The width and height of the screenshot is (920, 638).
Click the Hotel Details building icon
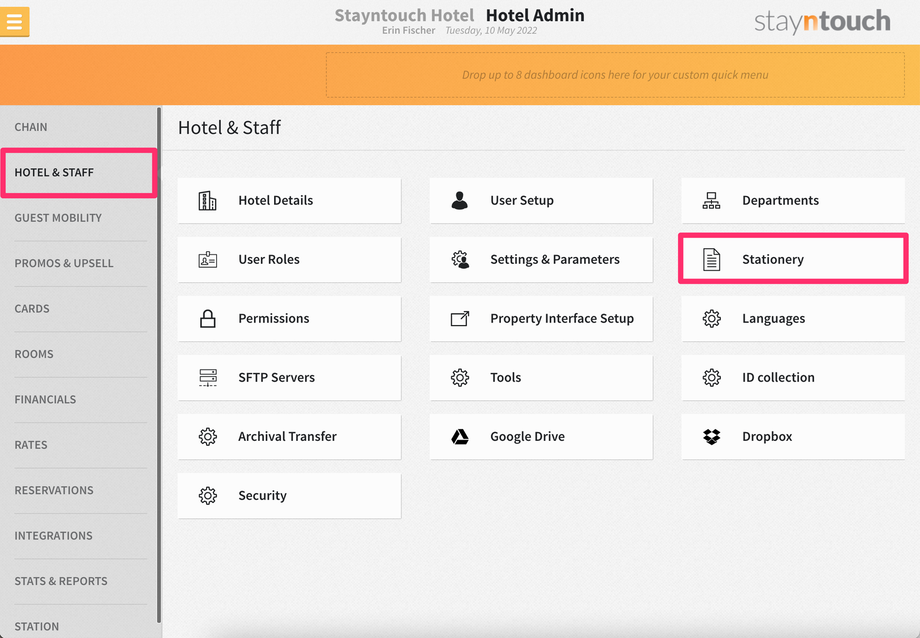pyautogui.click(x=208, y=201)
